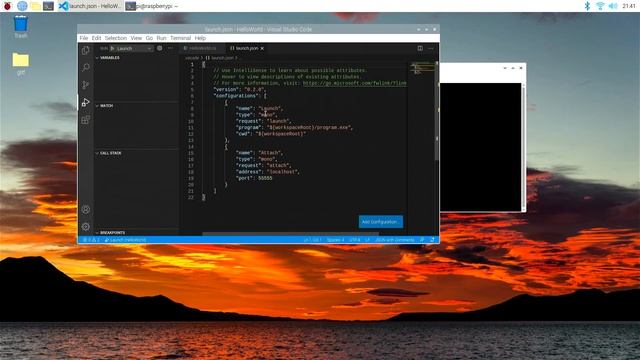The image size is (640, 360).
Task: Open the Launch configuration dropdown
Action: (134, 49)
